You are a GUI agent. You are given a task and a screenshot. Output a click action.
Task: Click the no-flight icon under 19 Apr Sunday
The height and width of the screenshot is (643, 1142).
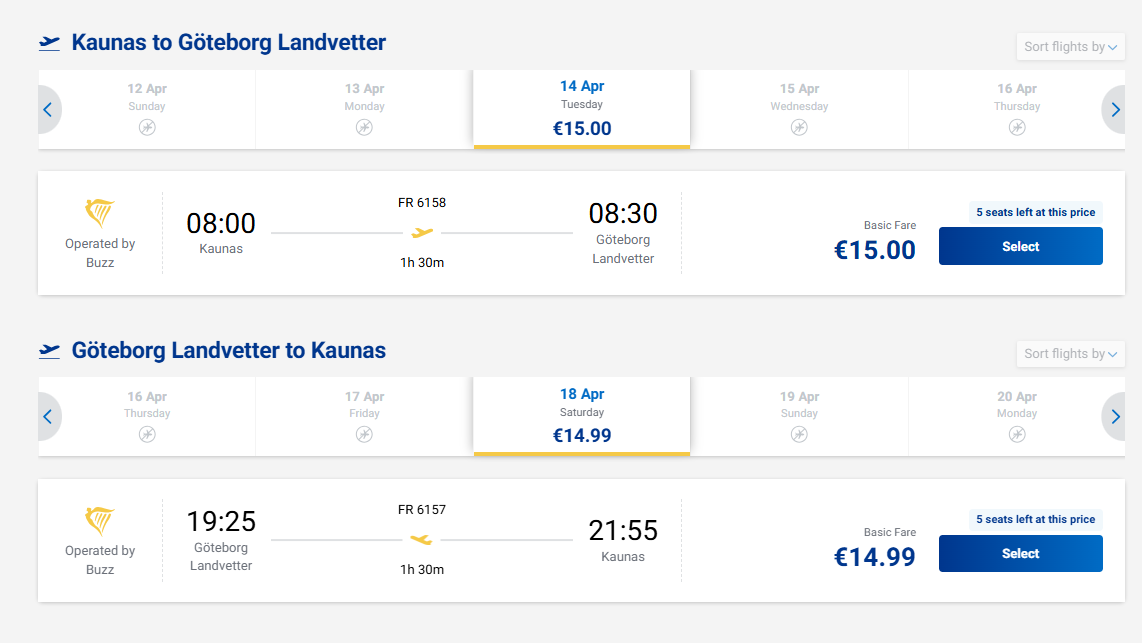[x=799, y=434]
